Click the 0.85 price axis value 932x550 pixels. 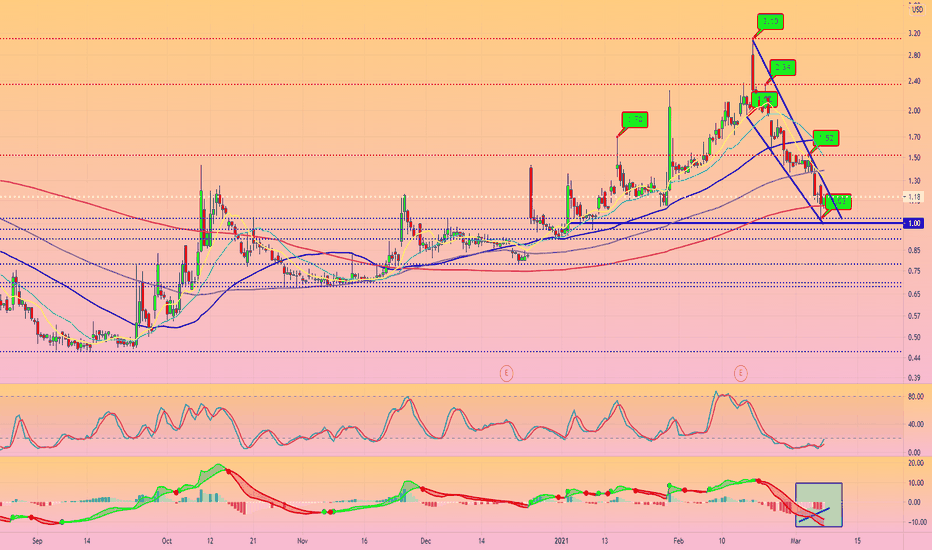(x=914, y=251)
